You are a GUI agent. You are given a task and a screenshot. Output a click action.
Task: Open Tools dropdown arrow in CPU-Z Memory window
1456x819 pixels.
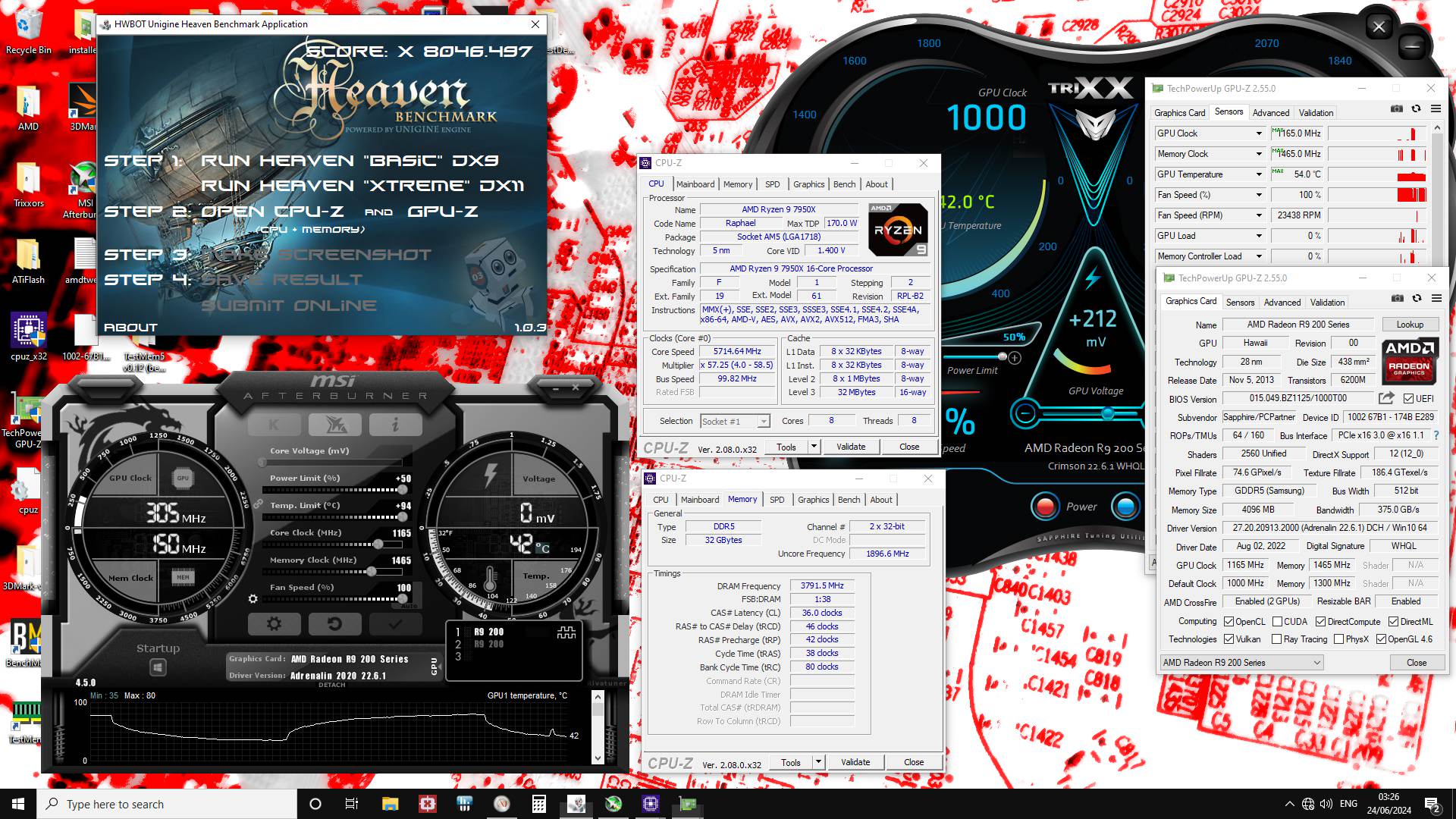tap(818, 762)
